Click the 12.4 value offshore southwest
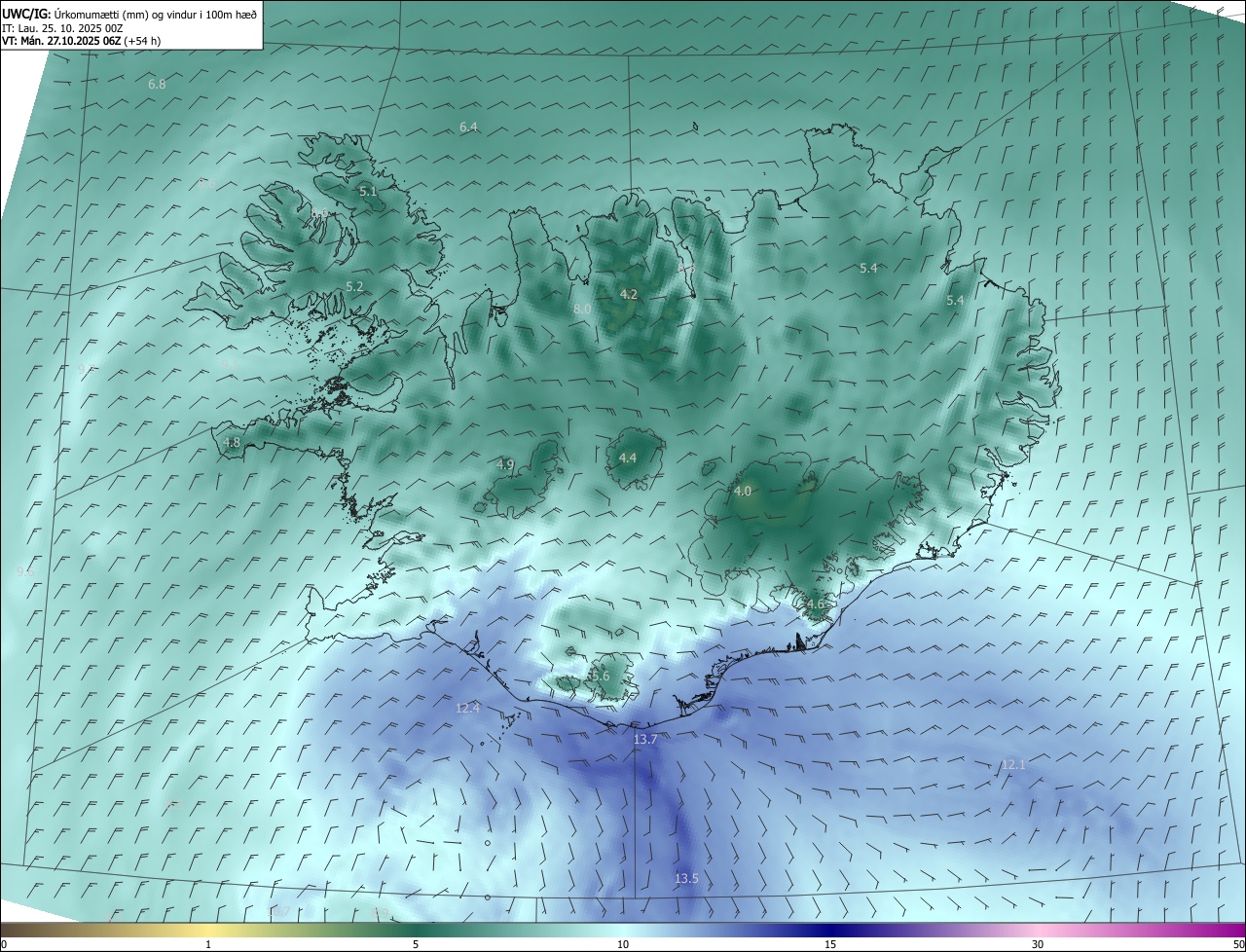Image resolution: width=1246 pixels, height=952 pixels. 467,708
